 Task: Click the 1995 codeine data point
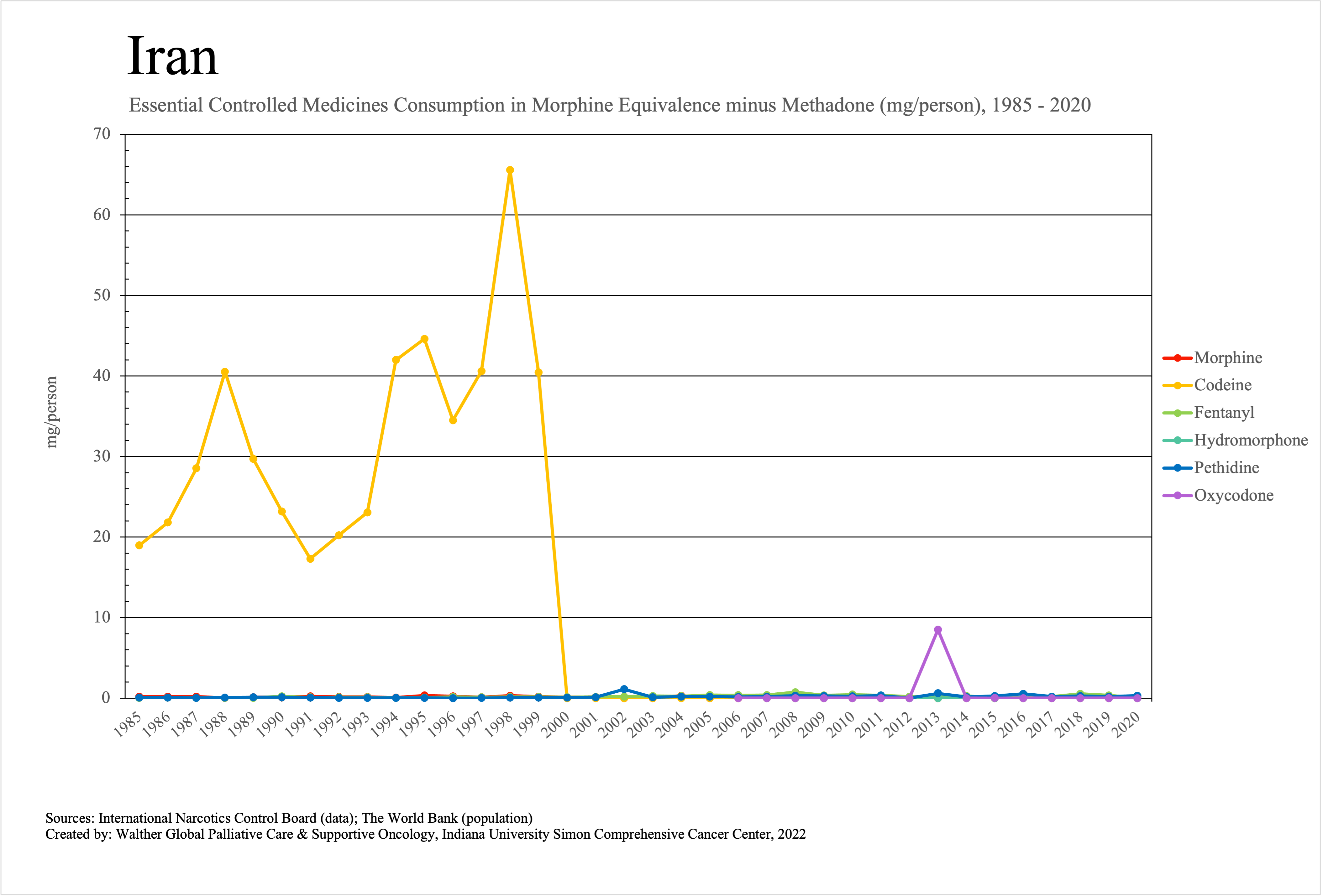click(424, 339)
